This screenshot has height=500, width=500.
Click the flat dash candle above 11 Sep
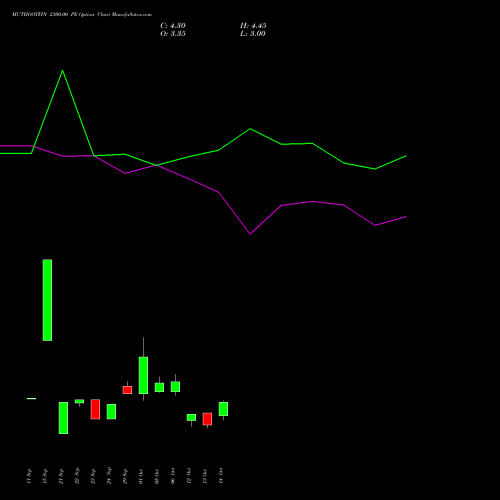(x=31, y=398)
